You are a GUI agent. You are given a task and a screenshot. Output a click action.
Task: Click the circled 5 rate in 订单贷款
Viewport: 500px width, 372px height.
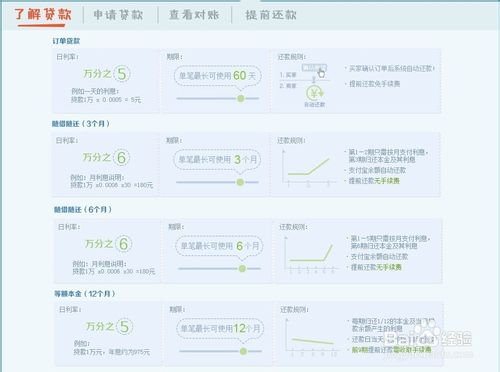pyautogui.click(x=122, y=74)
